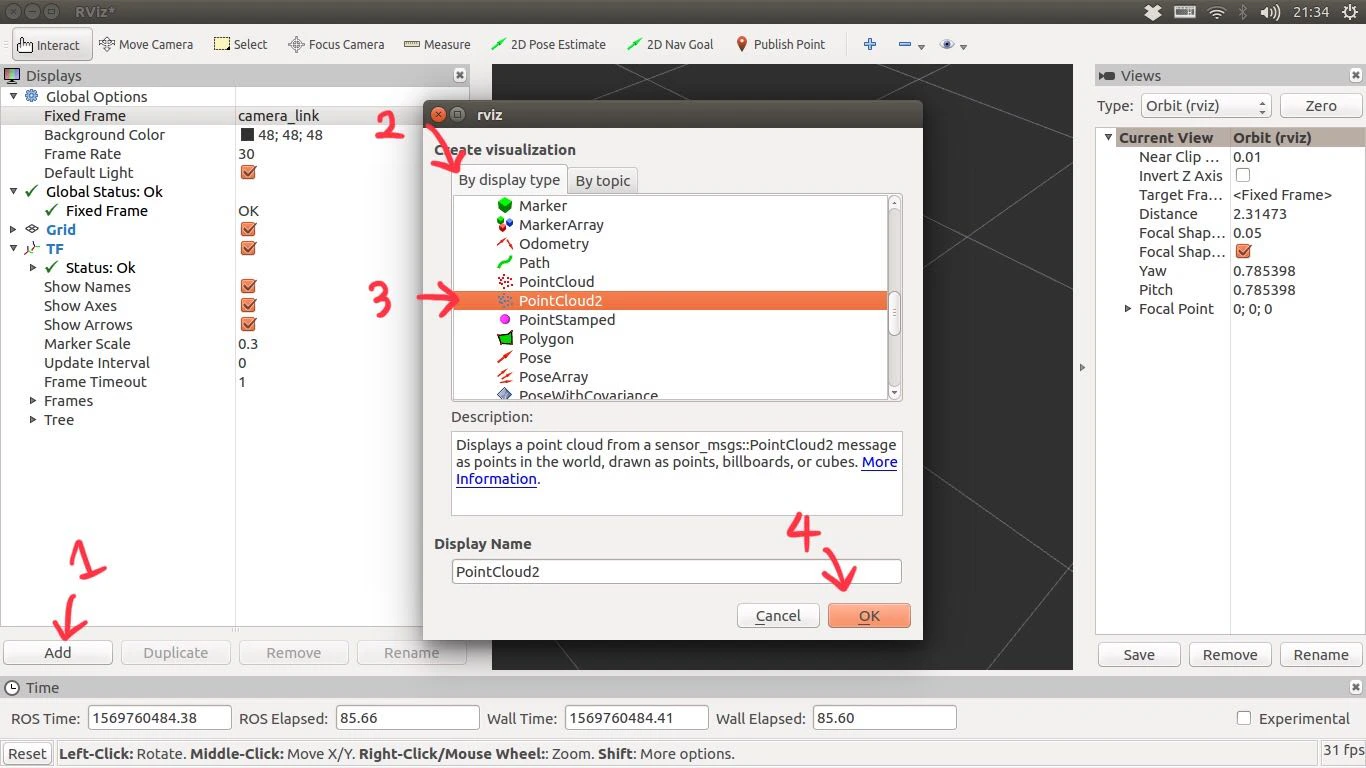Click the Background Color swatch
Viewport: 1366px width, 768px height.
click(x=247, y=135)
